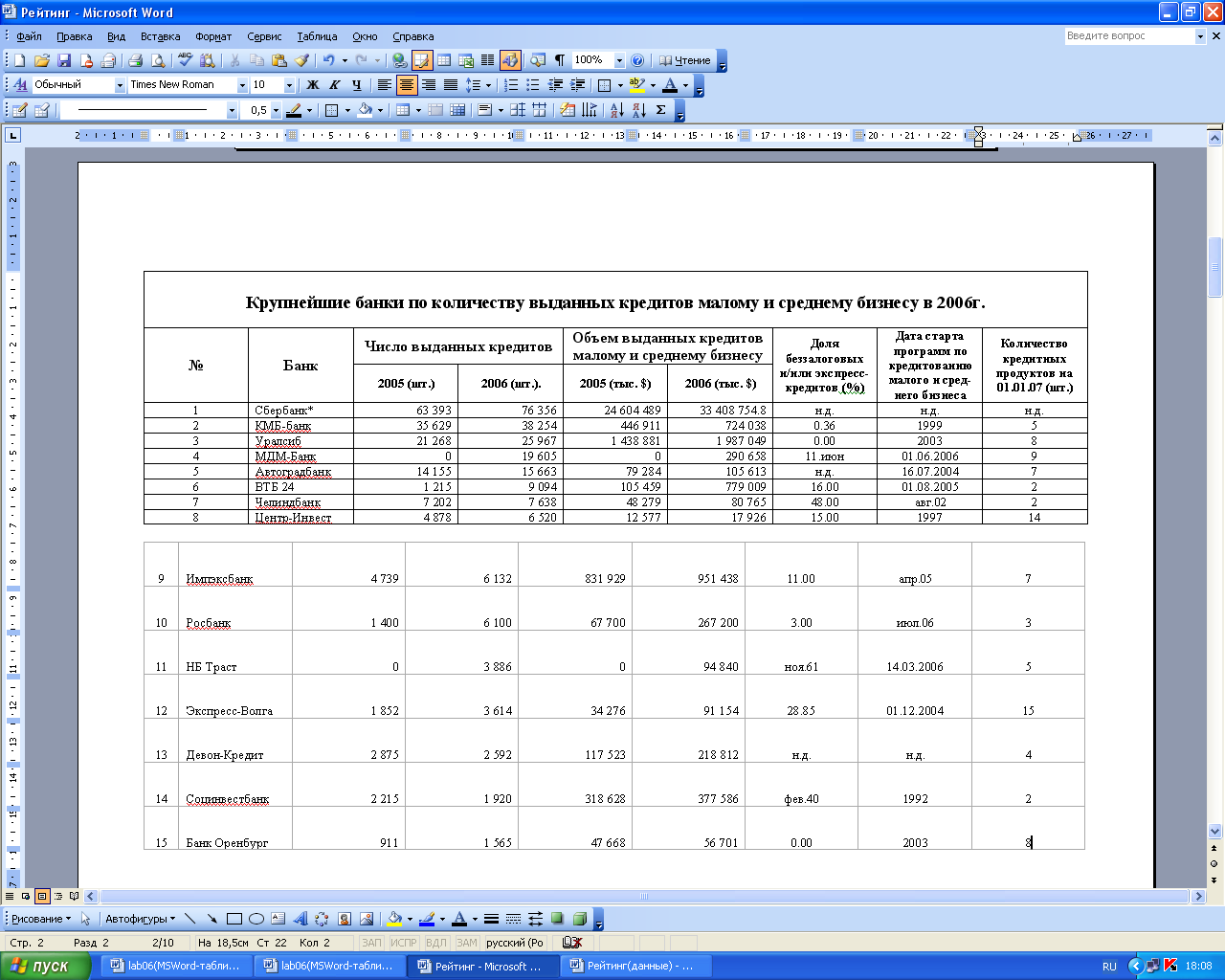The height and width of the screenshot is (980, 1225).
Task: Toggle show paragraph marks ¶
Action: [x=560, y=60]
